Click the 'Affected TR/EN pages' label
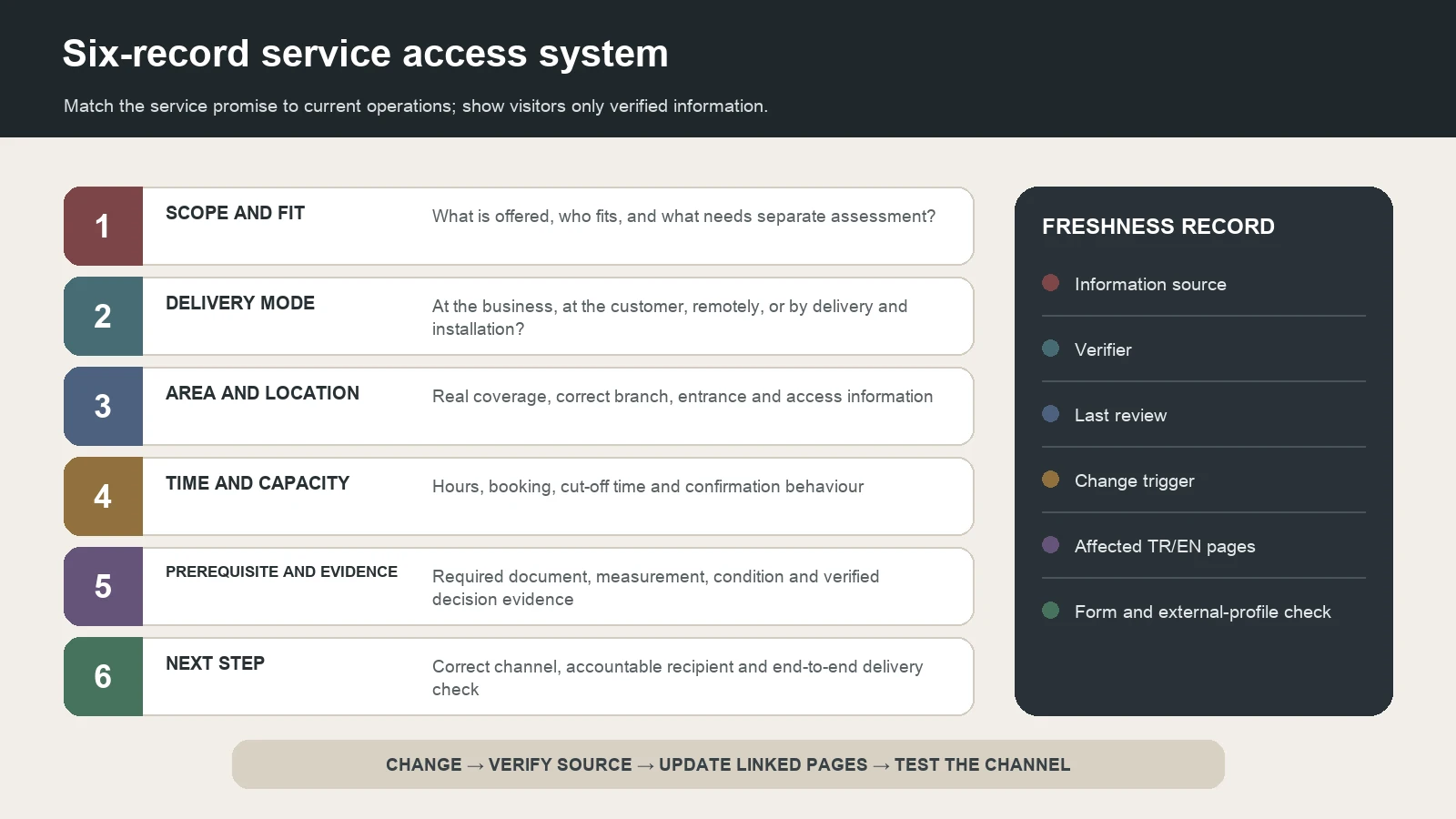Image resolution: width=1456 pixels, height=819 pixels. click(x=1165, y=546)
